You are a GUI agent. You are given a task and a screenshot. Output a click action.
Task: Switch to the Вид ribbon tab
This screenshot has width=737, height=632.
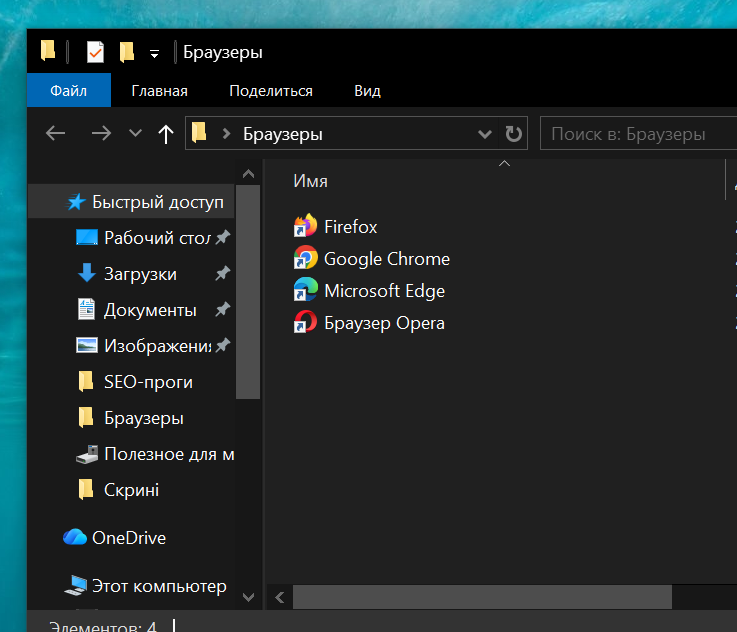[x=367, y=91]
